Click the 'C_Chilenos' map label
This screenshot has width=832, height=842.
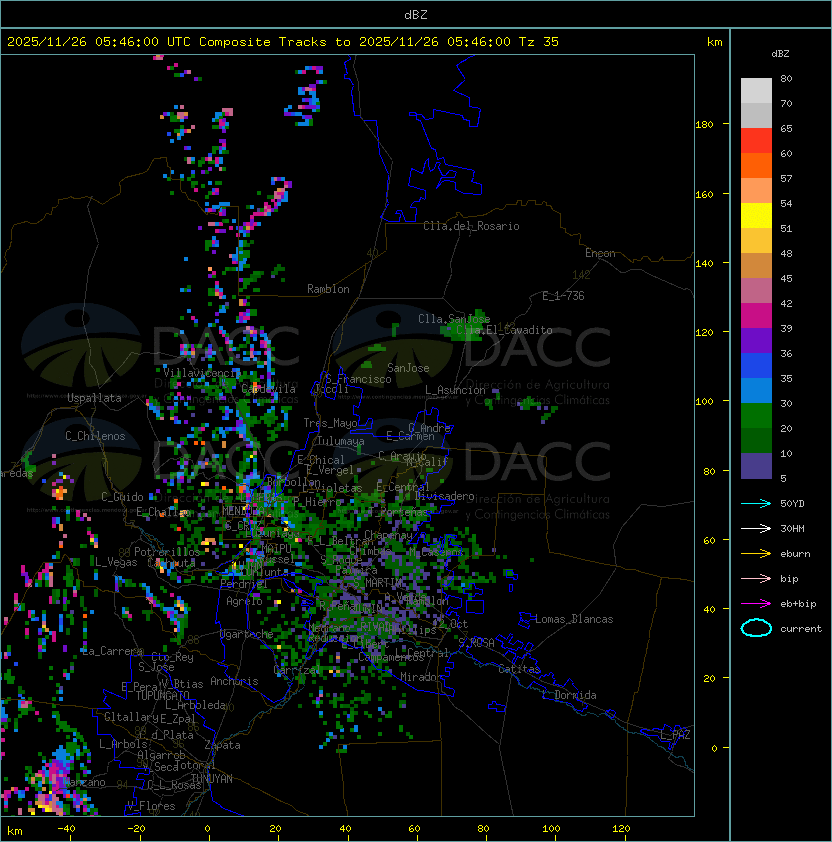tap(95, 436)
